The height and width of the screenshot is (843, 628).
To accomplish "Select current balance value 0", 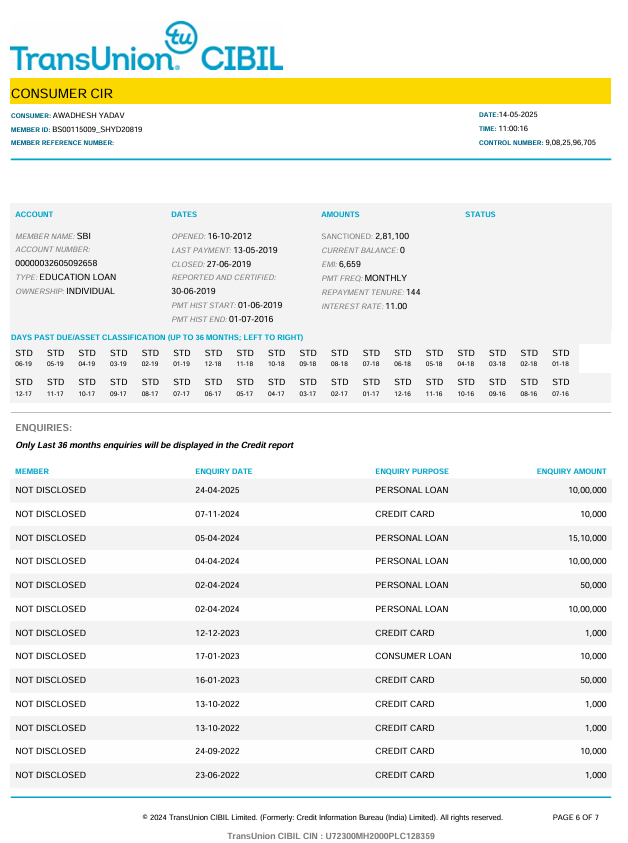I will (x=402, y=250).
